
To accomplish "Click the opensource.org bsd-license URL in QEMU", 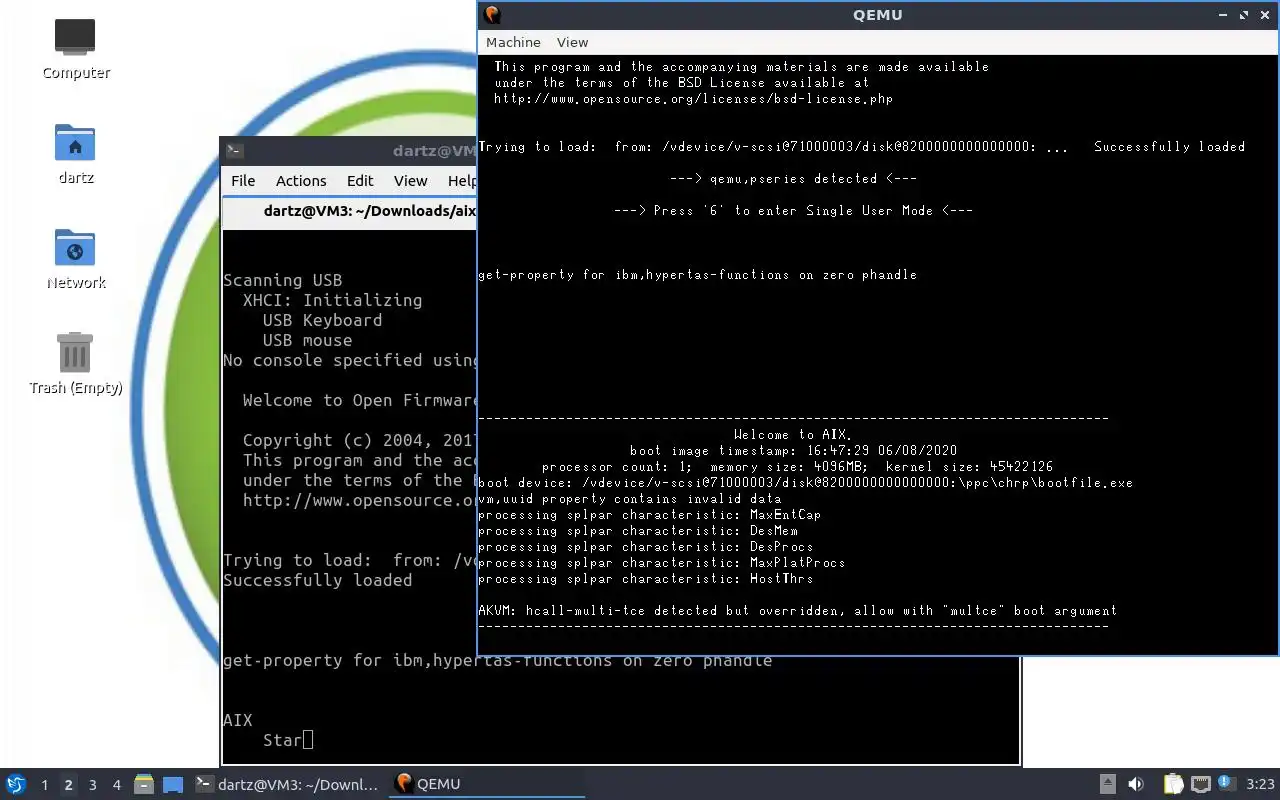I will pyautogui.click(x=693, y=98).
